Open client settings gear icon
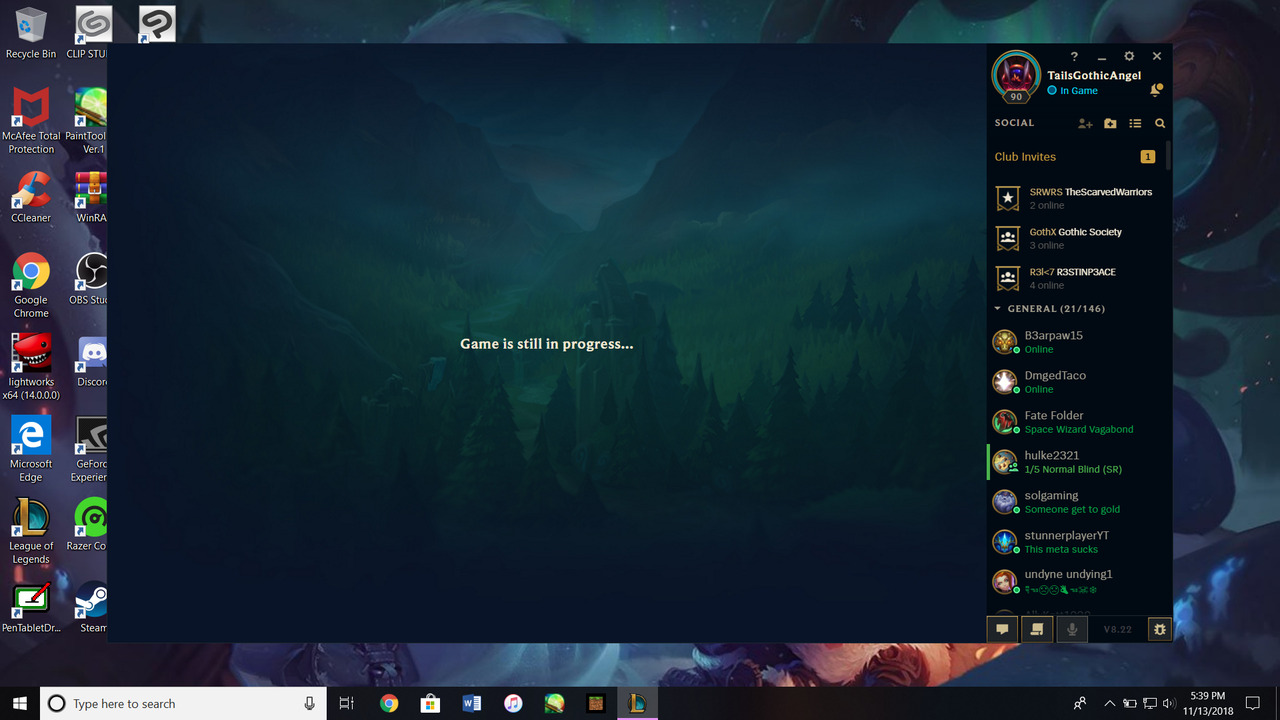1280x720 pixels. [x=1129, y=57]
